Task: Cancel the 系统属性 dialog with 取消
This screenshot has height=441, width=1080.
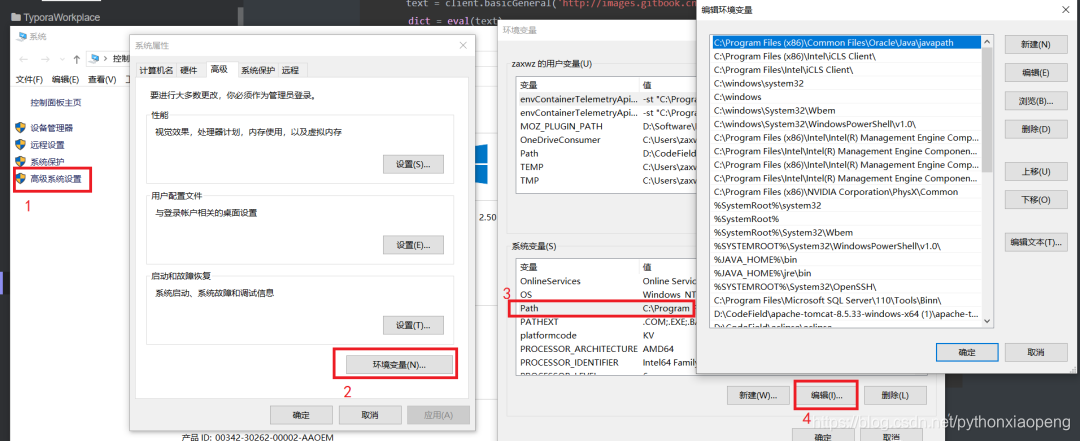Action: coord(369,415)
